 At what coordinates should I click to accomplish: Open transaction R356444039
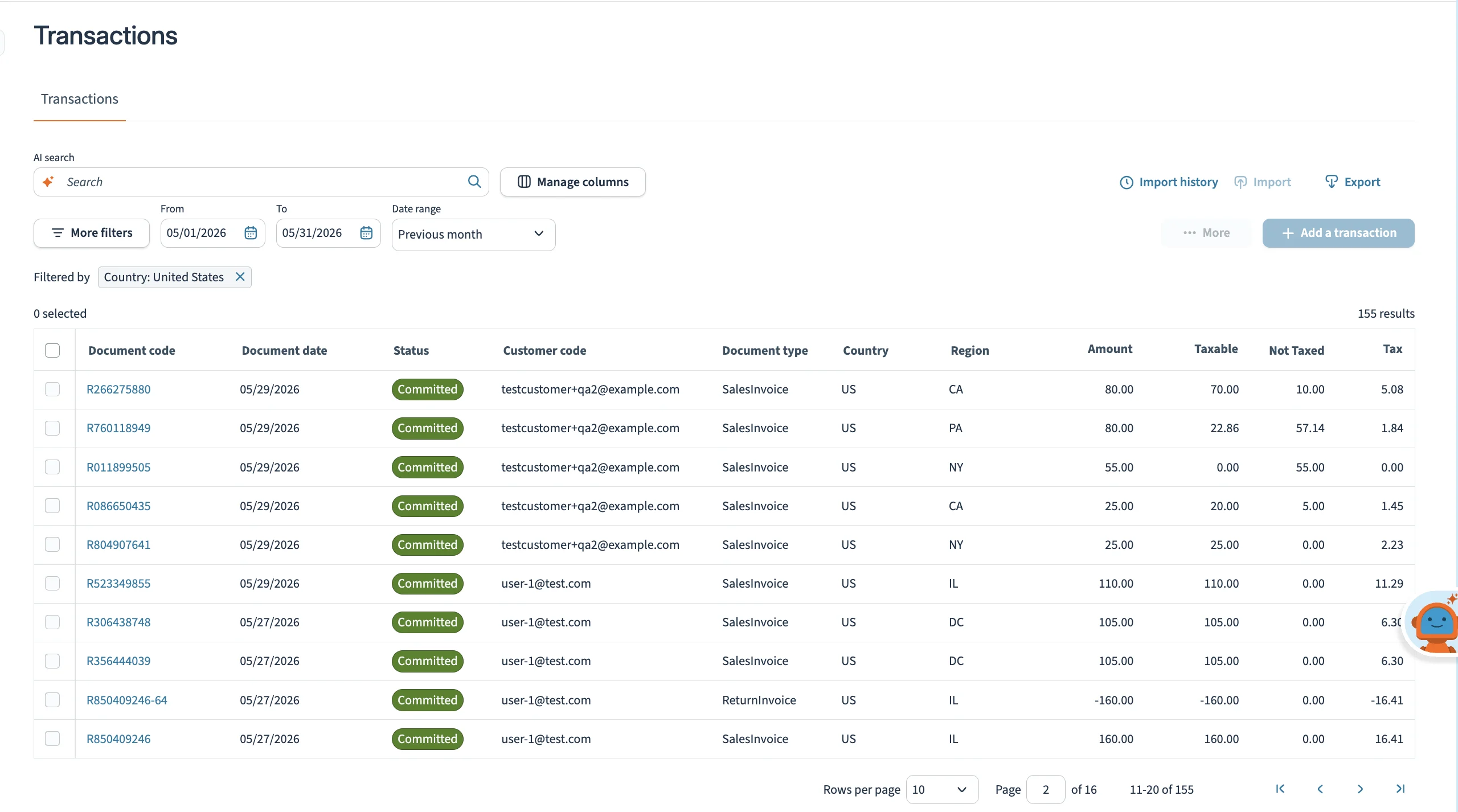click(118, 661)
